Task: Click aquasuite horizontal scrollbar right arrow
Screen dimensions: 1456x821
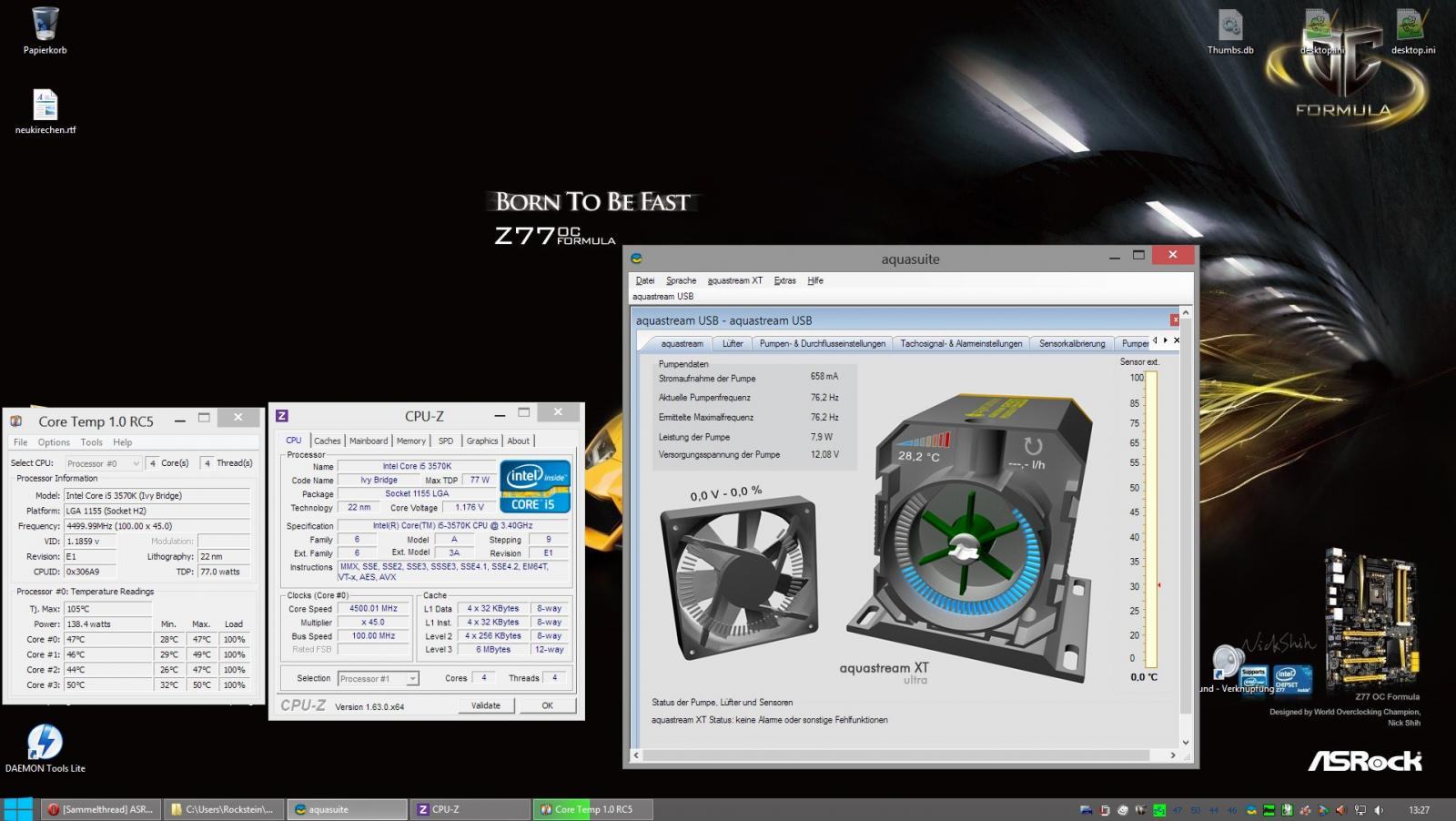Action: click(x=1172, y=755)
